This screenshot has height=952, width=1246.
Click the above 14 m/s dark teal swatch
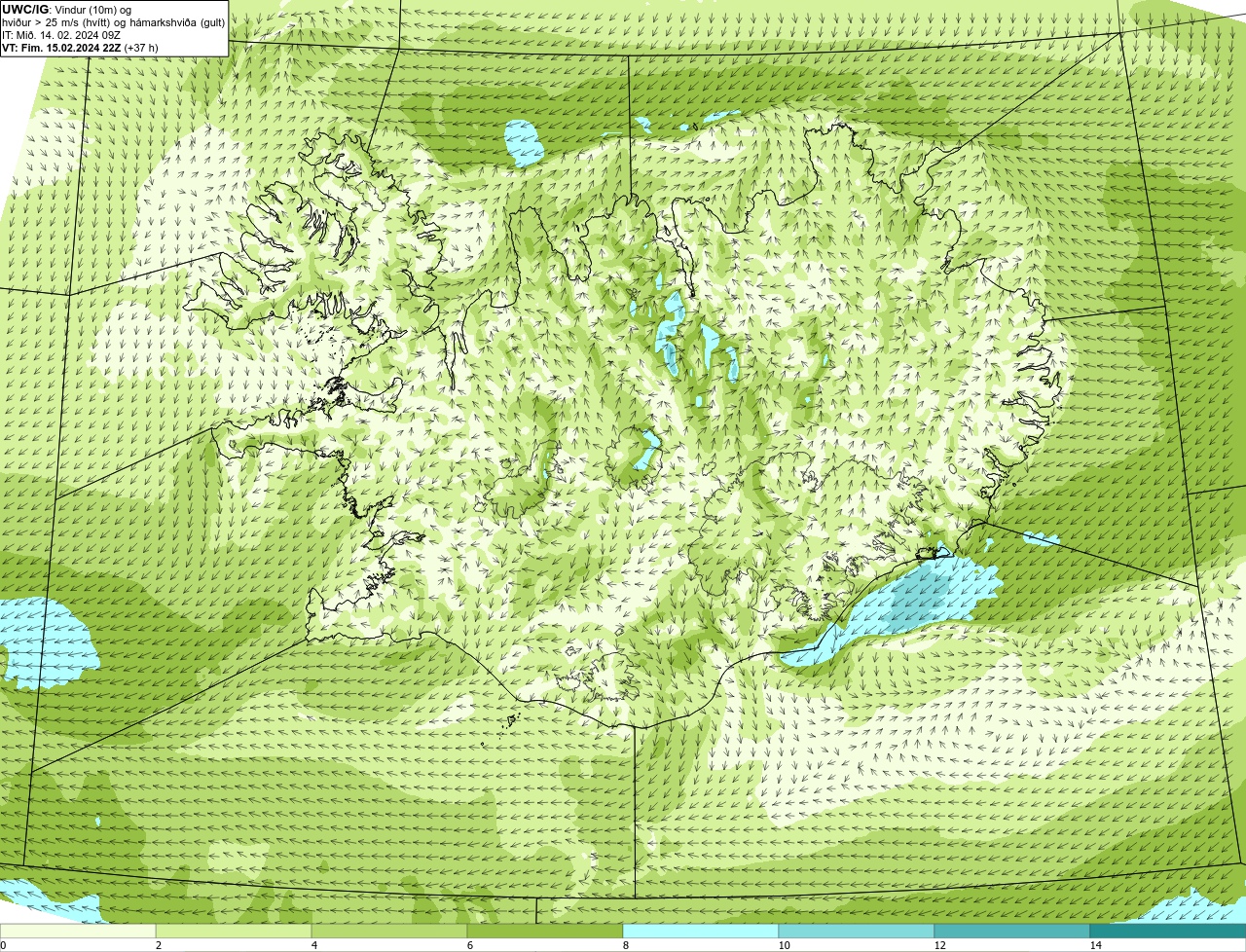(1168, 931)
